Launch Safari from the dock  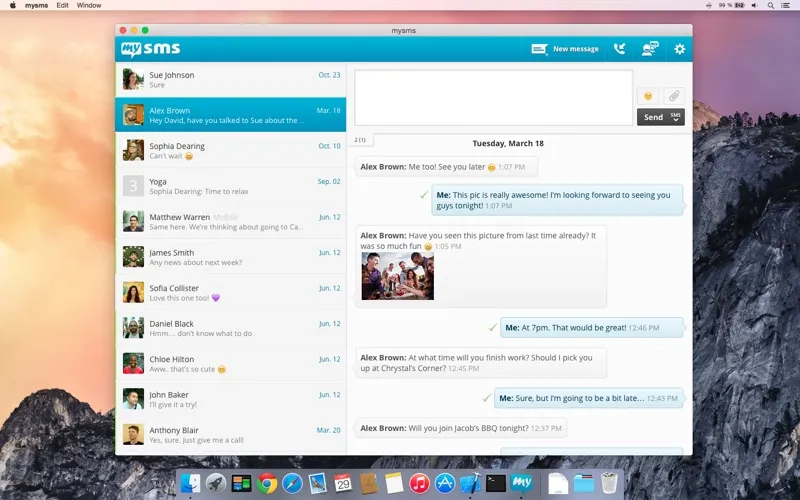(x=292, y=483)
